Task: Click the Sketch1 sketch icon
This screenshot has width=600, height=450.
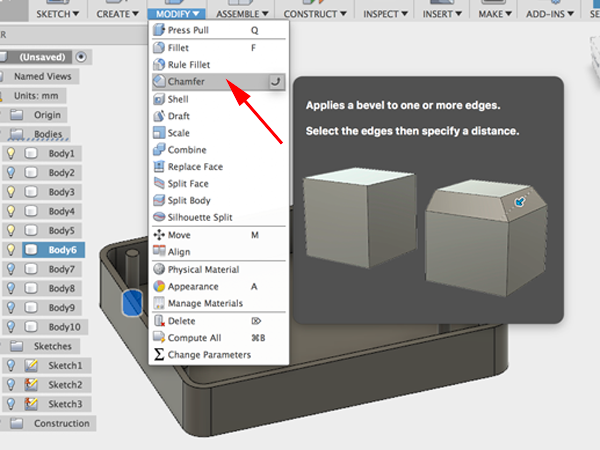Action: pos(31,365)
